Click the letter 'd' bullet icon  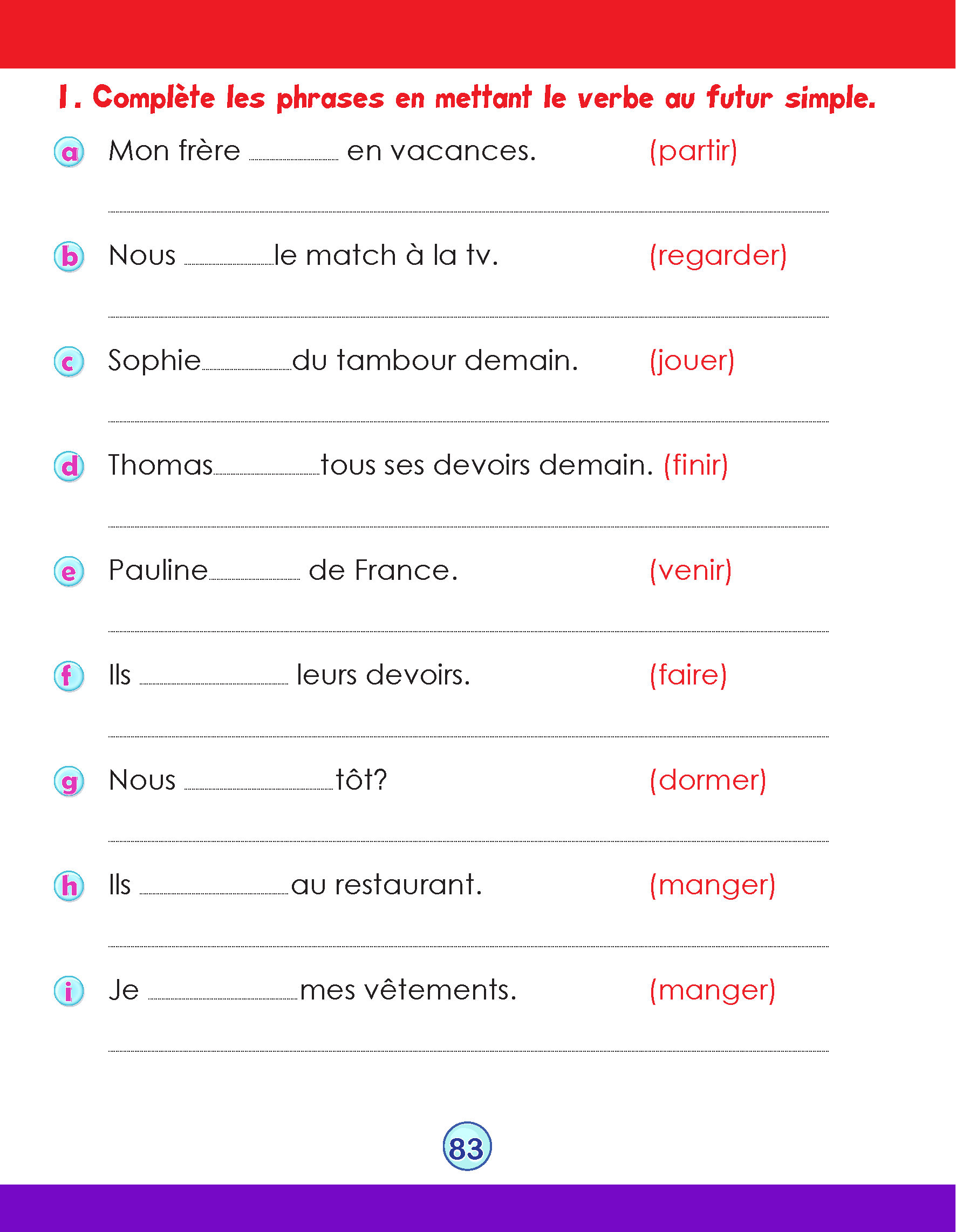click(69, 467)
